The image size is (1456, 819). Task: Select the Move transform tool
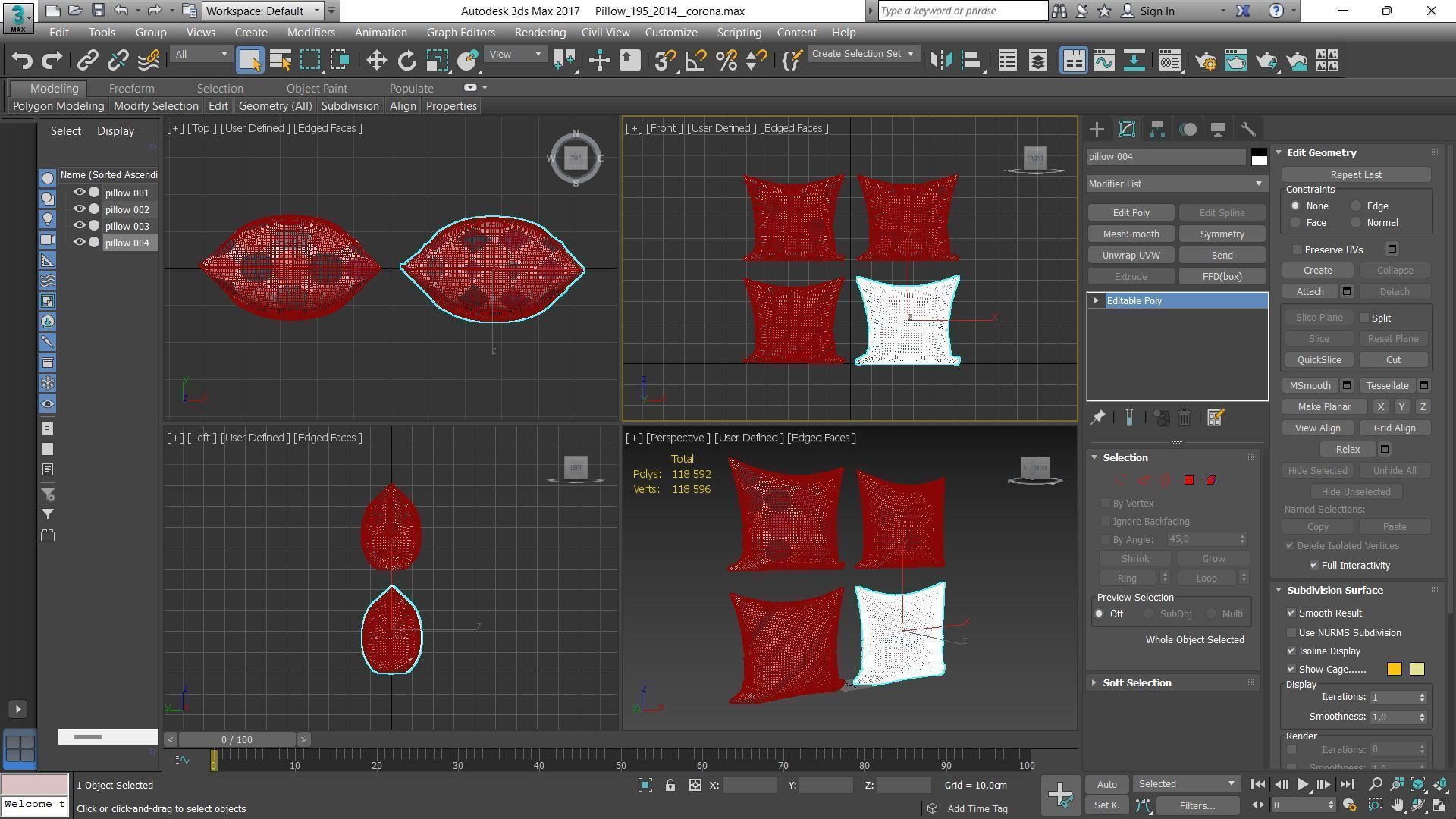coord(376,61)
